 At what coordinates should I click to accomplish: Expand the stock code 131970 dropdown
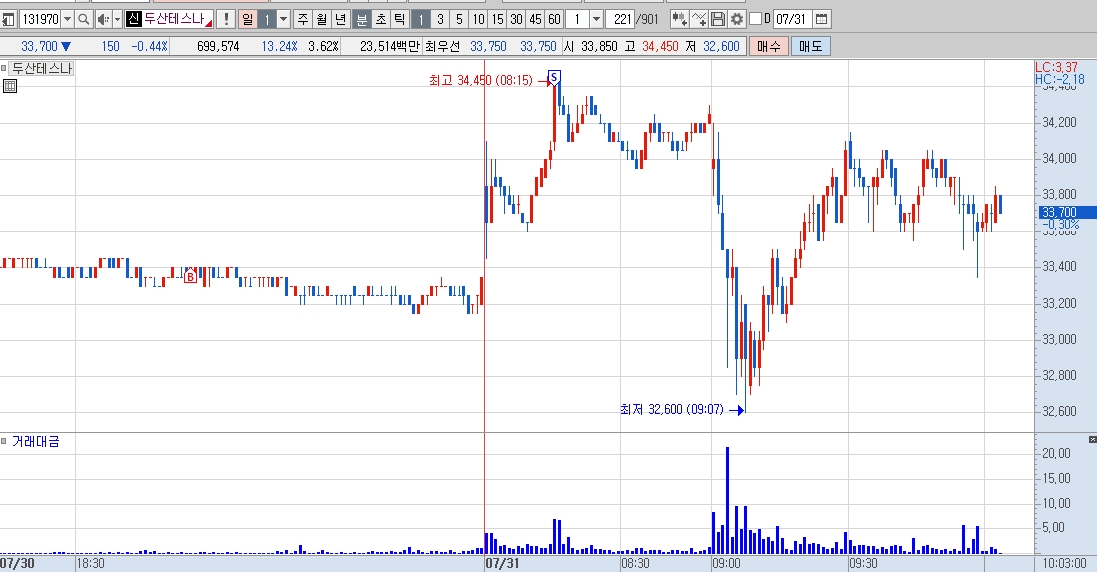point(67,20)
